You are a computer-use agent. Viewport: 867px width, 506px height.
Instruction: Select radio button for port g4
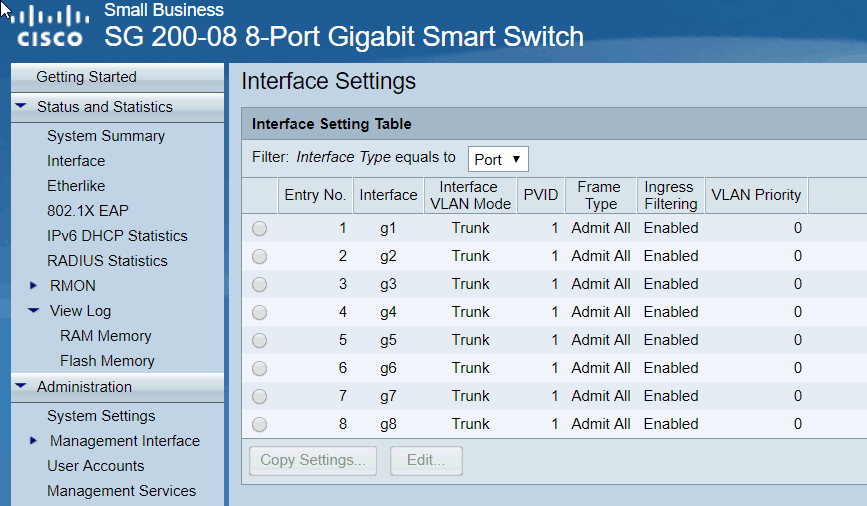(x=260, y=312)
